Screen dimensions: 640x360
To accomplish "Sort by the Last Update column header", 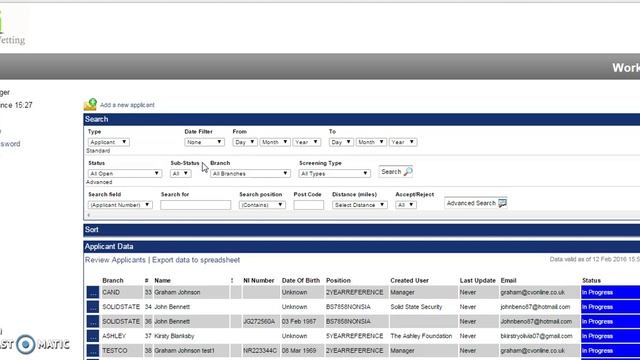I will tap(478, 280).
